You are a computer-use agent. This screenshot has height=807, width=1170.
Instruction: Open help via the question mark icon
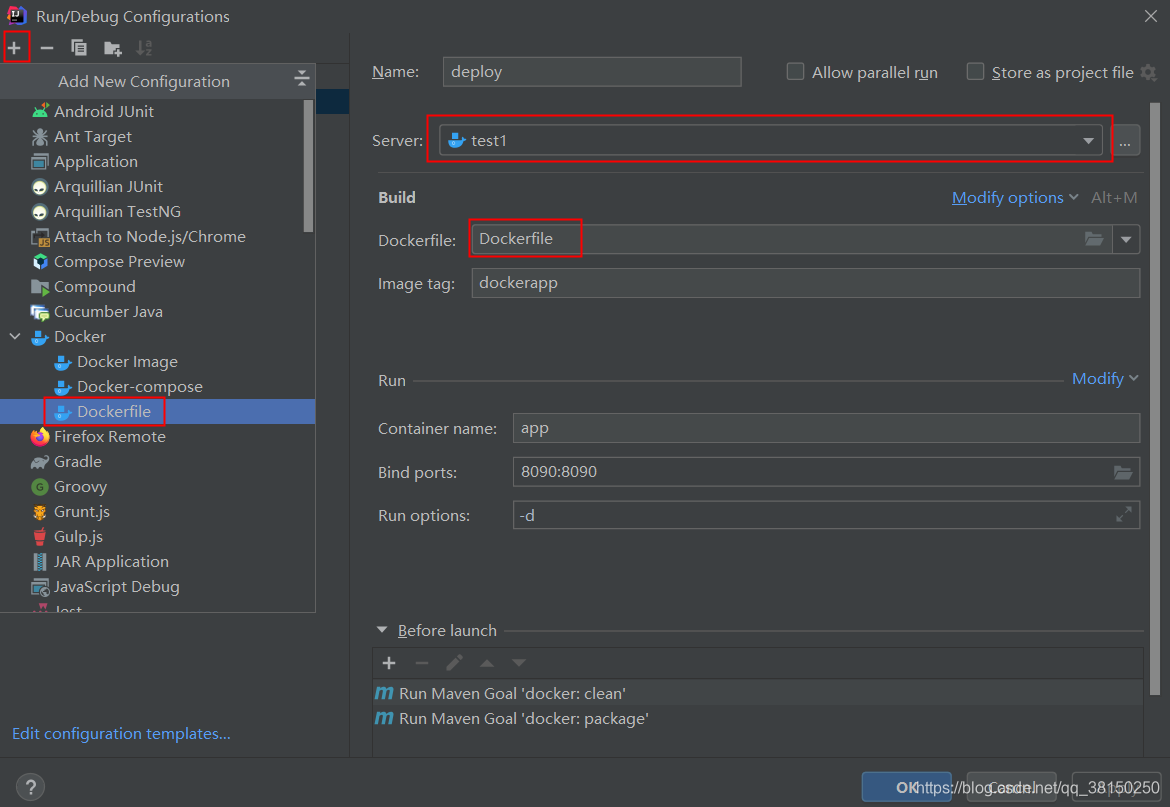[30, 786]
